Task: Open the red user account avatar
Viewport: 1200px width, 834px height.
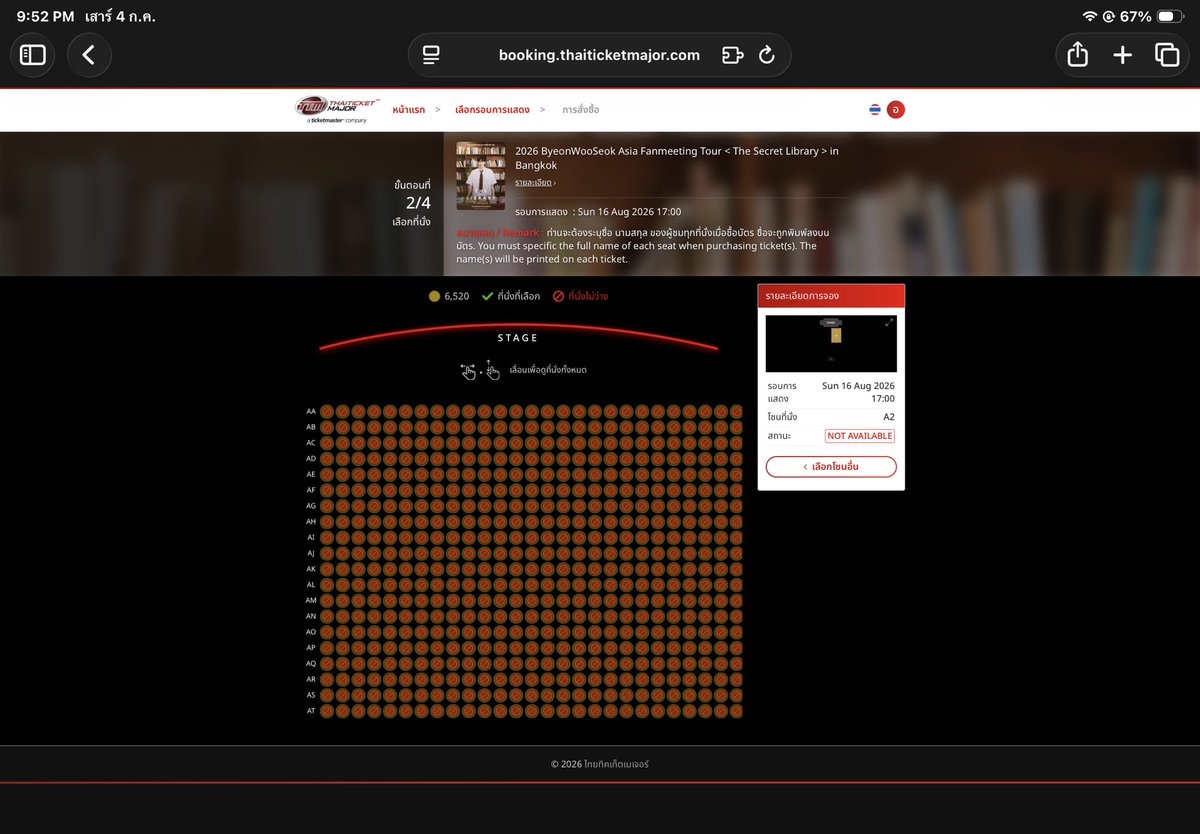Action: [x=896, y=109]
